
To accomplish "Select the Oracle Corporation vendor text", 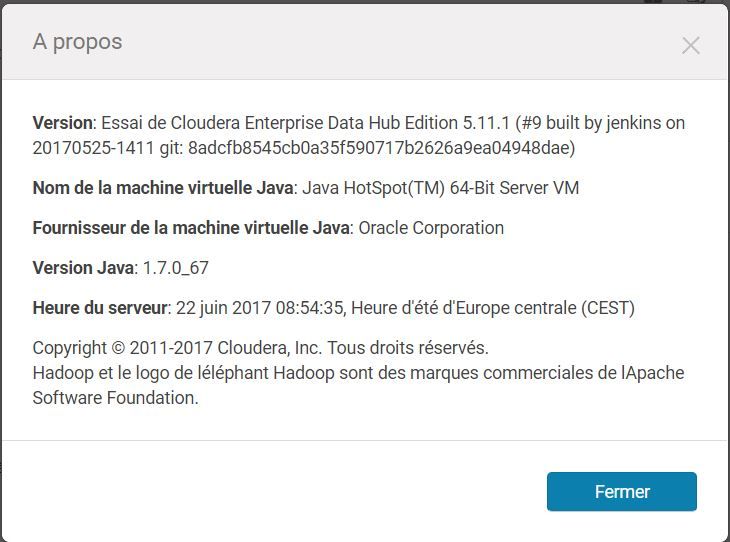I will 431,228.
